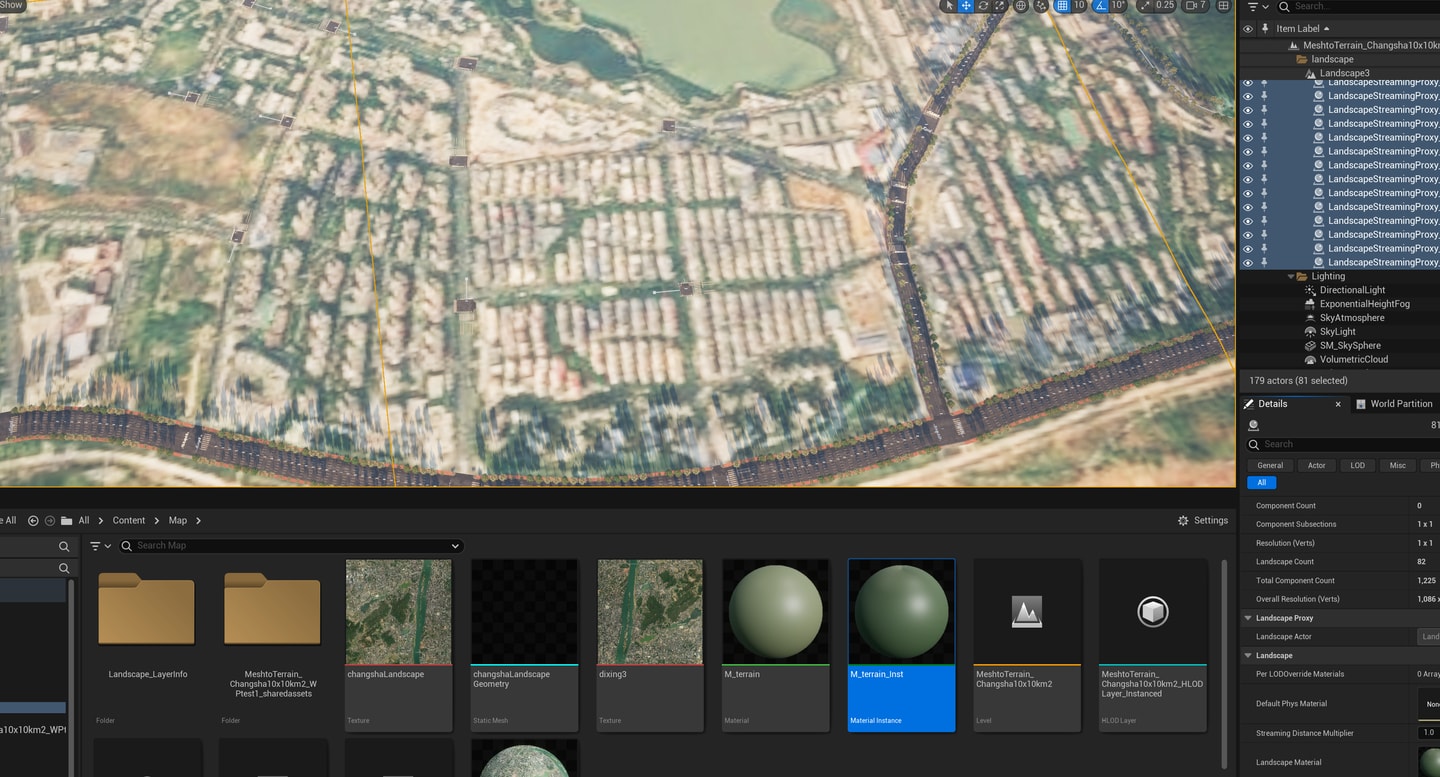Toggle the All details filter

click(x=1261, y=482)
